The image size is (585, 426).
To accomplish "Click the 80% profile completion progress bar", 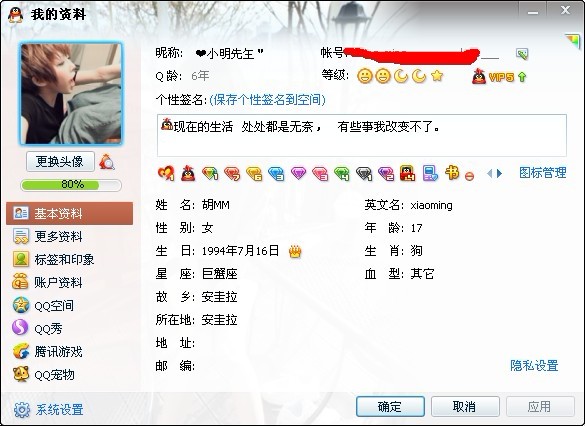I will pyautogui.click(x=71, y=185).
